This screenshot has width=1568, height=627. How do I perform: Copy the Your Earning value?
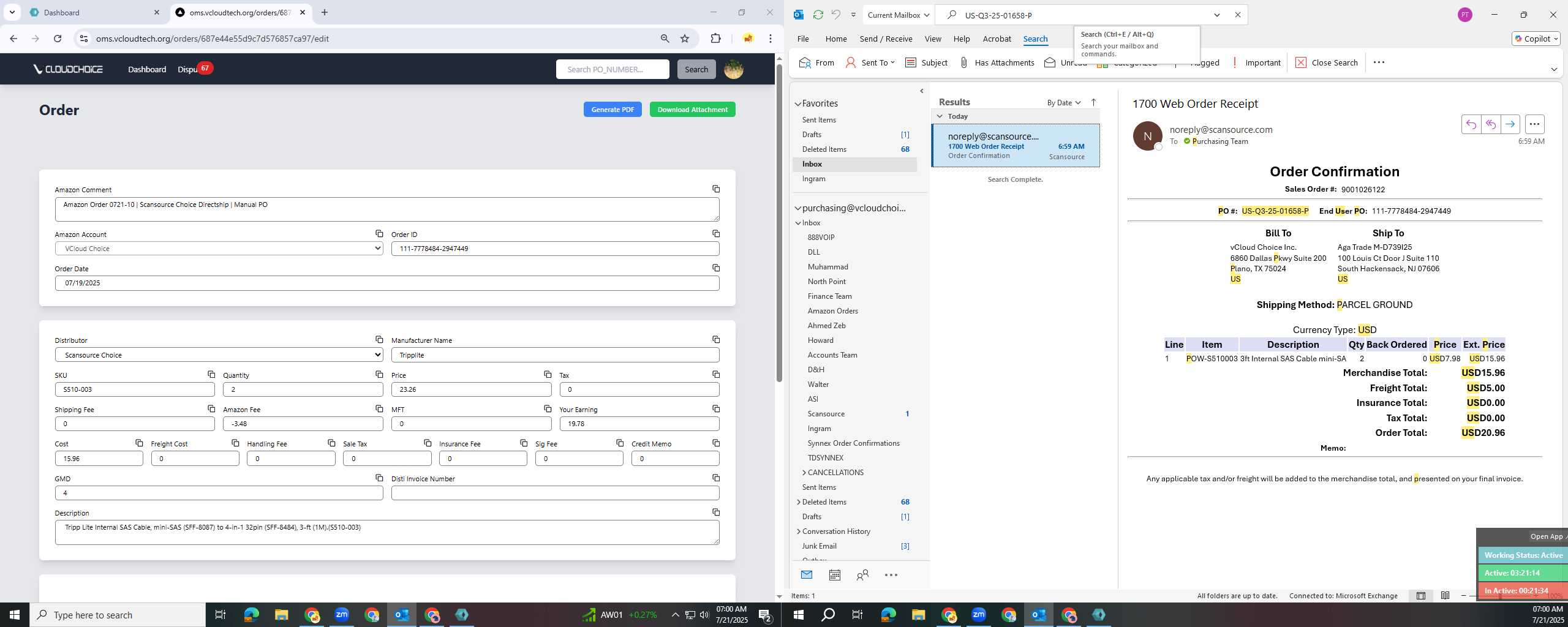click(716, 408)
